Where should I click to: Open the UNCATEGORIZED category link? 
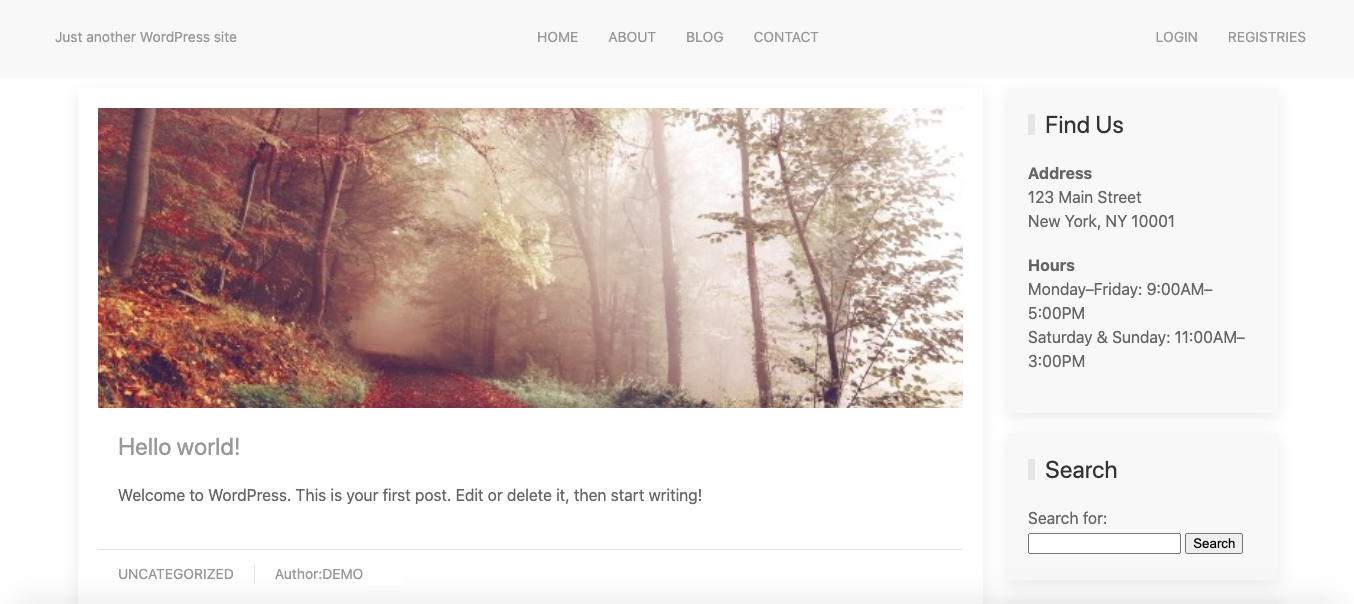(176, 574)
